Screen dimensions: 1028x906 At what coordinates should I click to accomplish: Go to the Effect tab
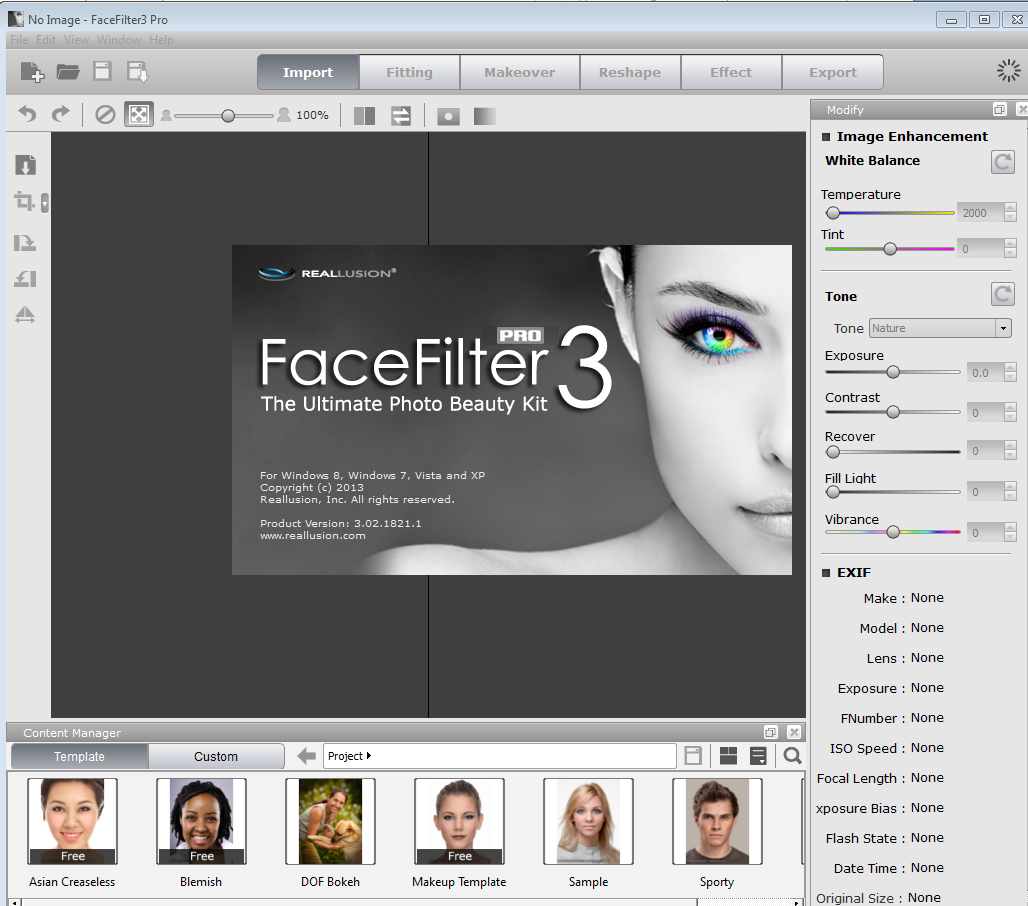tap(731, 72)
